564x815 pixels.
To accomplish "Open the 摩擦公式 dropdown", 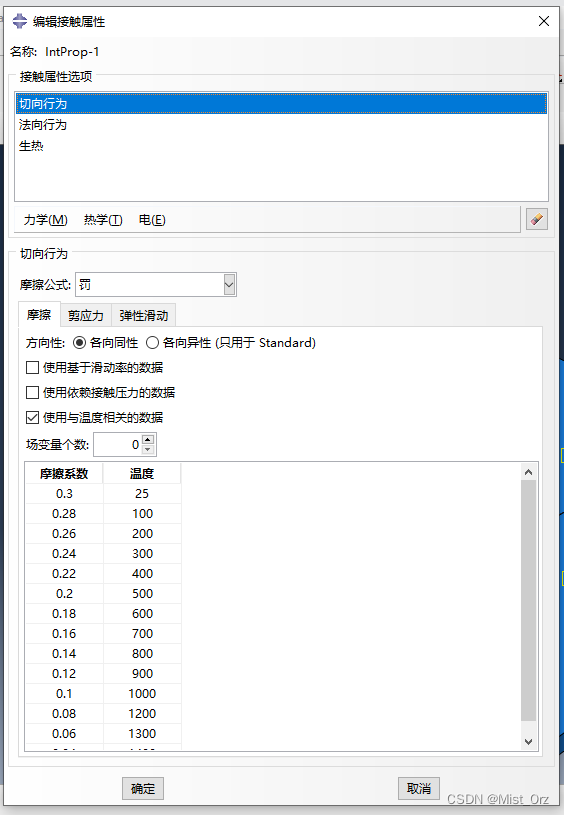I will (x=229, y=285).
